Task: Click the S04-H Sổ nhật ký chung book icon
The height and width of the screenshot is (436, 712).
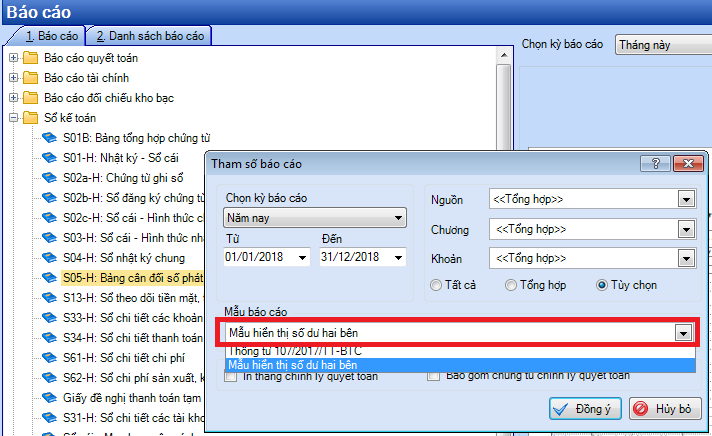Action: tap(50, 257)
